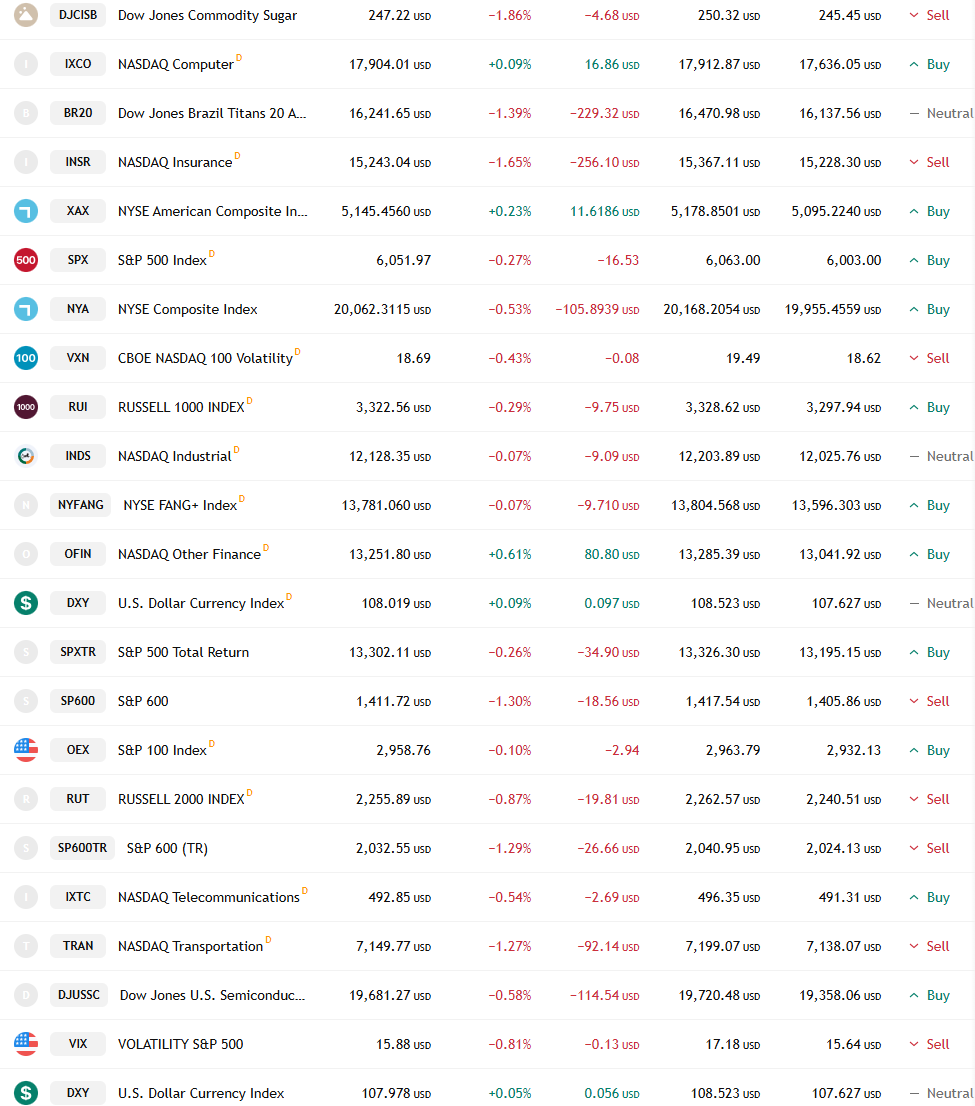Click the XAX NYSE logo icon
Viewport: 975px width, 1106px height.
point(26,211)
